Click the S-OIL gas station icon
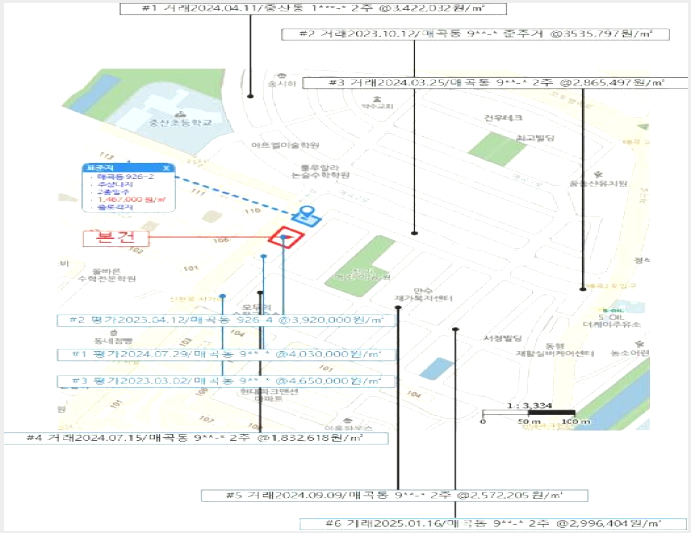Screen dimensions: 691x533 (x=610, y=310)
